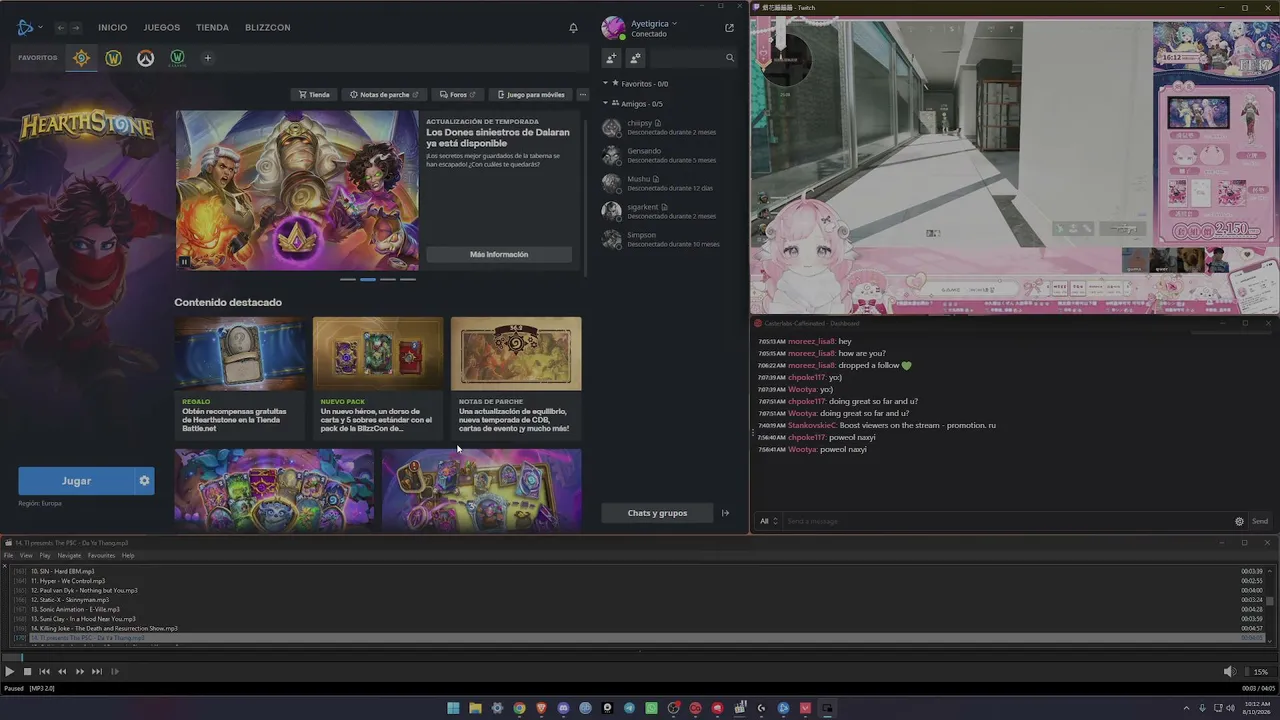Select WoW Classic in favorites bar
This screenshot has height=720, width=1280.
click(x=177, y=58)
